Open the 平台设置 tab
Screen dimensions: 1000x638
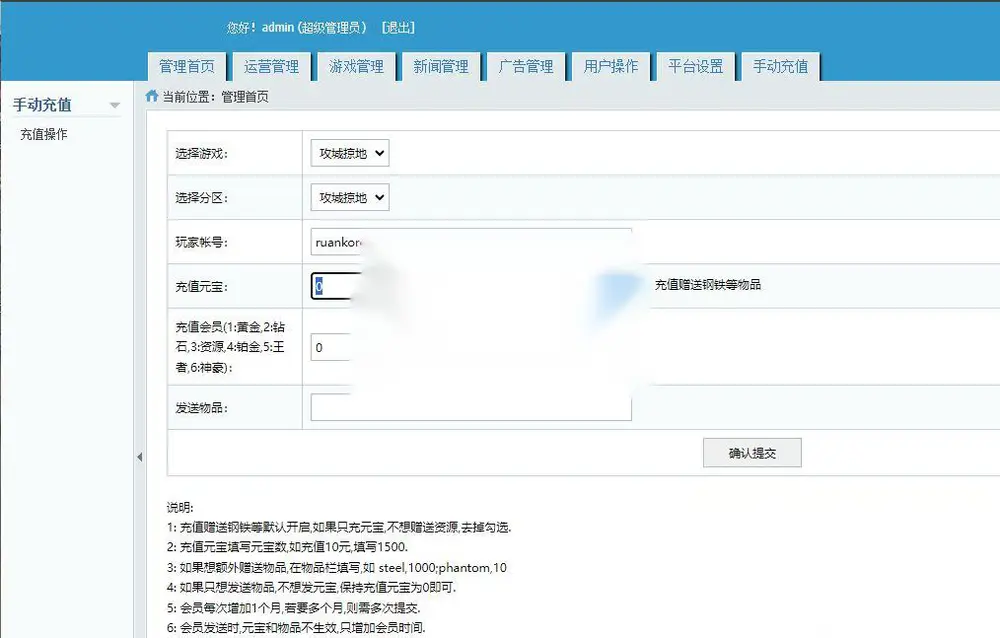click(696, 66)
